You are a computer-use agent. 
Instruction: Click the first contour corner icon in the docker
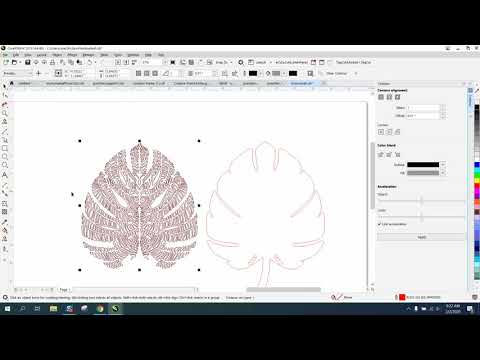point(381,132)
